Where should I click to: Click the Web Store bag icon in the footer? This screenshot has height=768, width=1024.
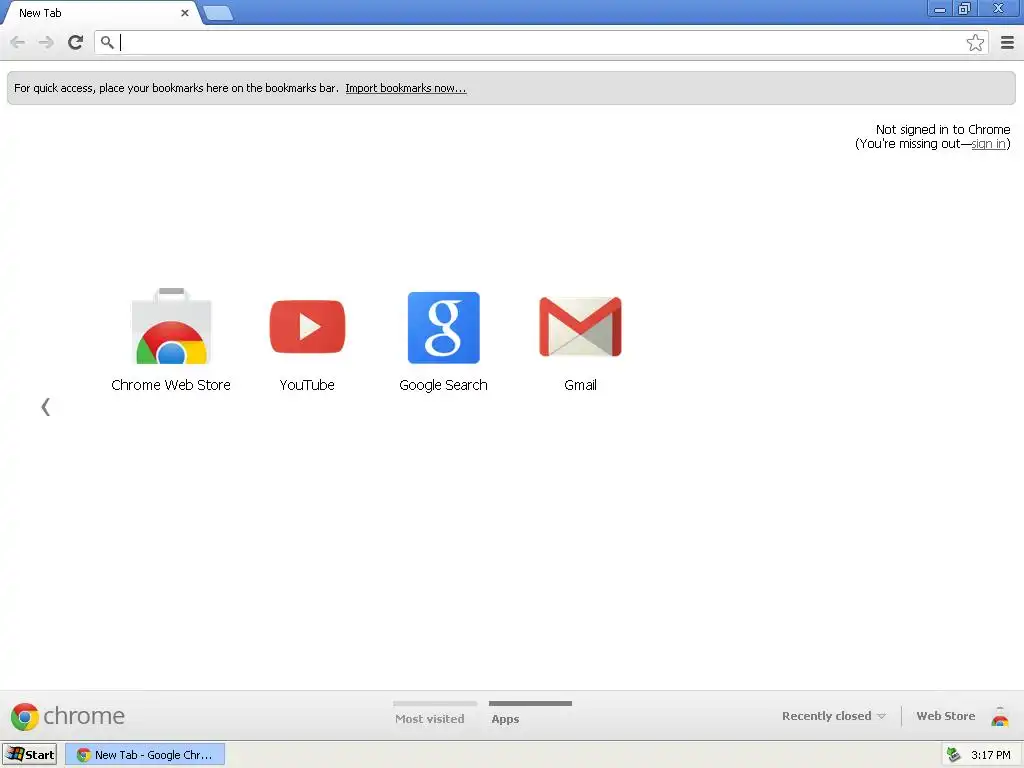click(x=1000, y=716)
